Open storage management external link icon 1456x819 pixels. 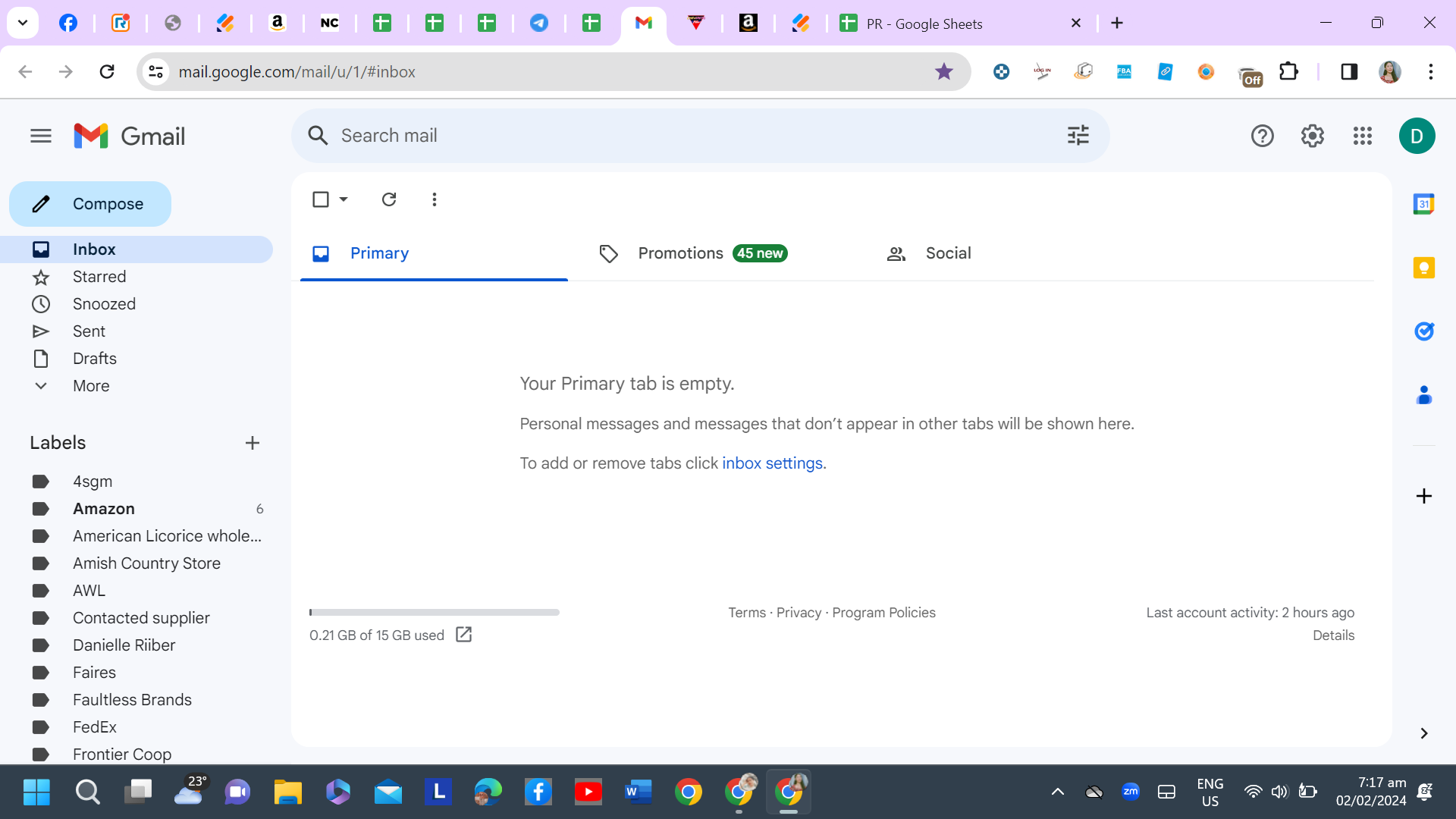point(463,635)
